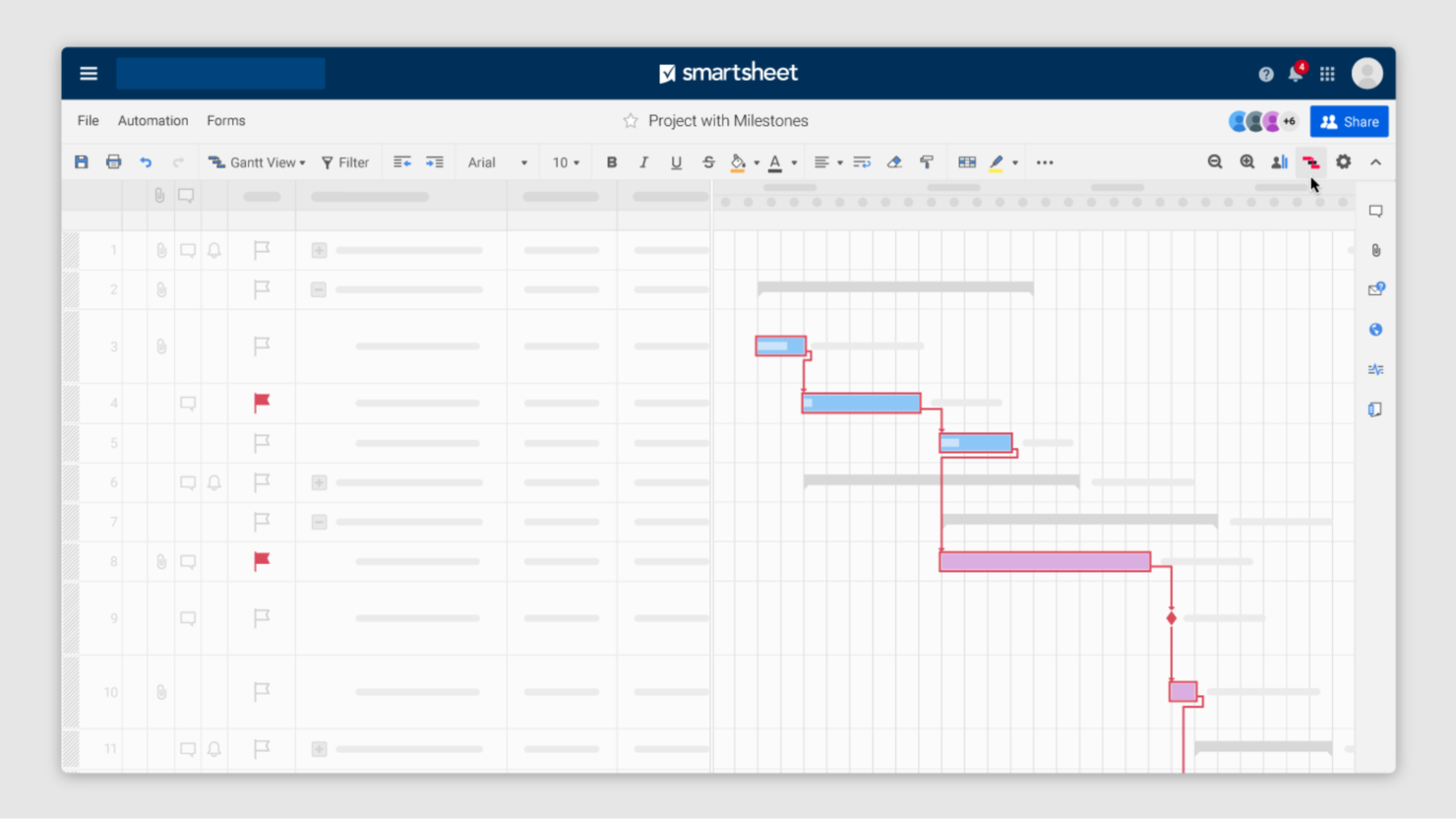
Task: Open the Forms menu
Action: coord(226,120)
